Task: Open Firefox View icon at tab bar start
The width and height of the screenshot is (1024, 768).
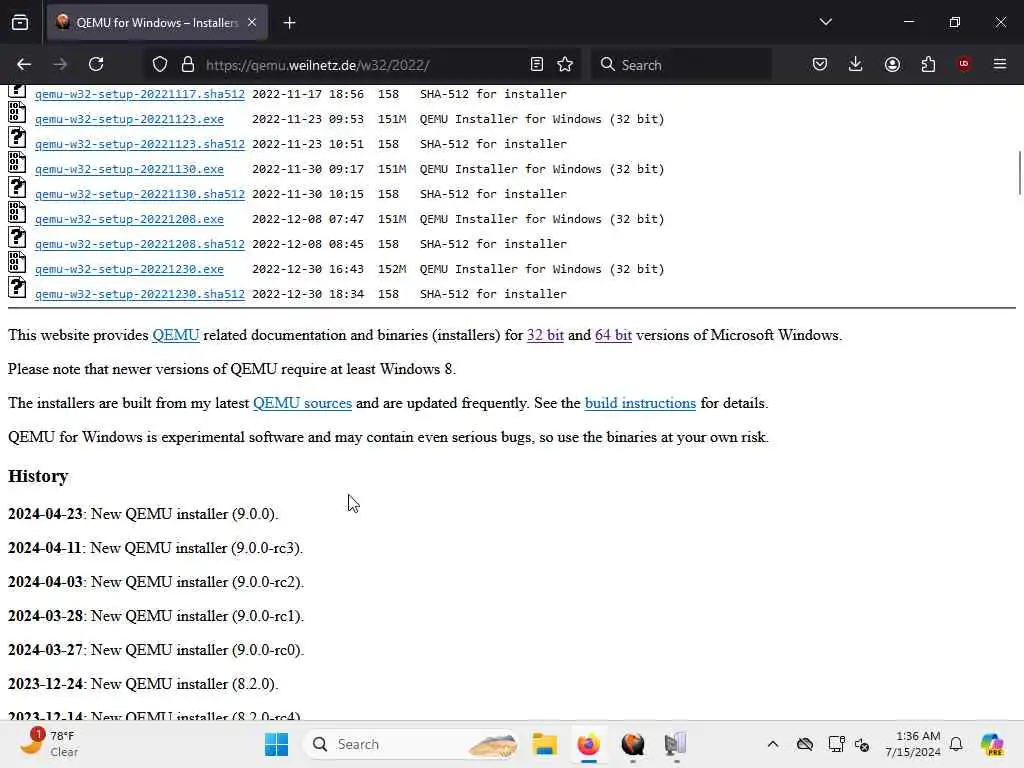Action: point(20,22)
